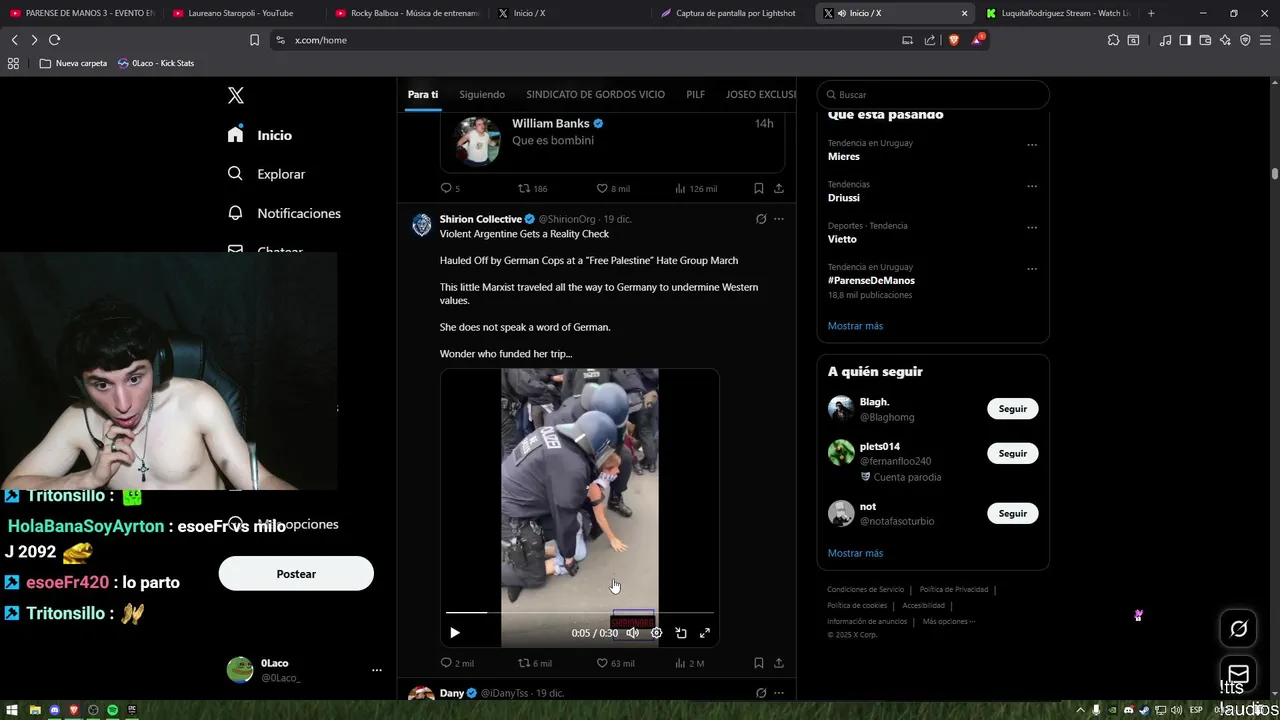Viewport: 1280px width, 720px height.
Task: Open the floating messages envelope button
Action: (x=1239, y=673)
